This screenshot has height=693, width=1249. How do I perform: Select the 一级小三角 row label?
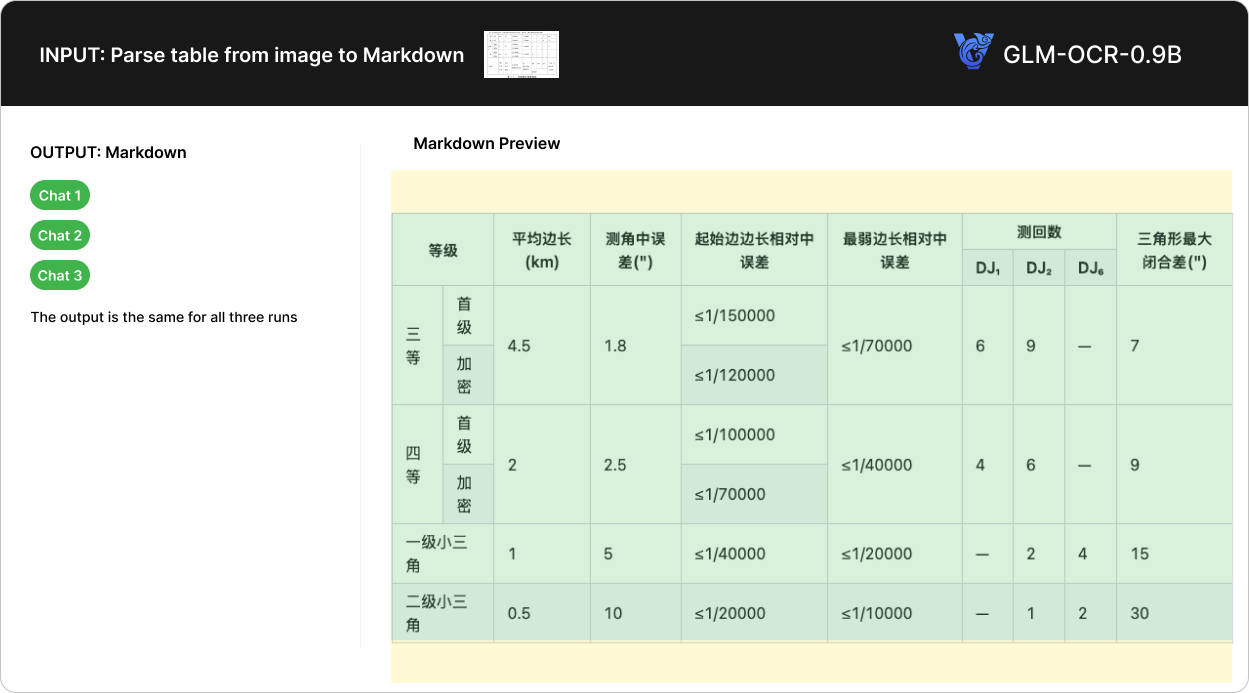pyautogui.click(x=436, y=554)
